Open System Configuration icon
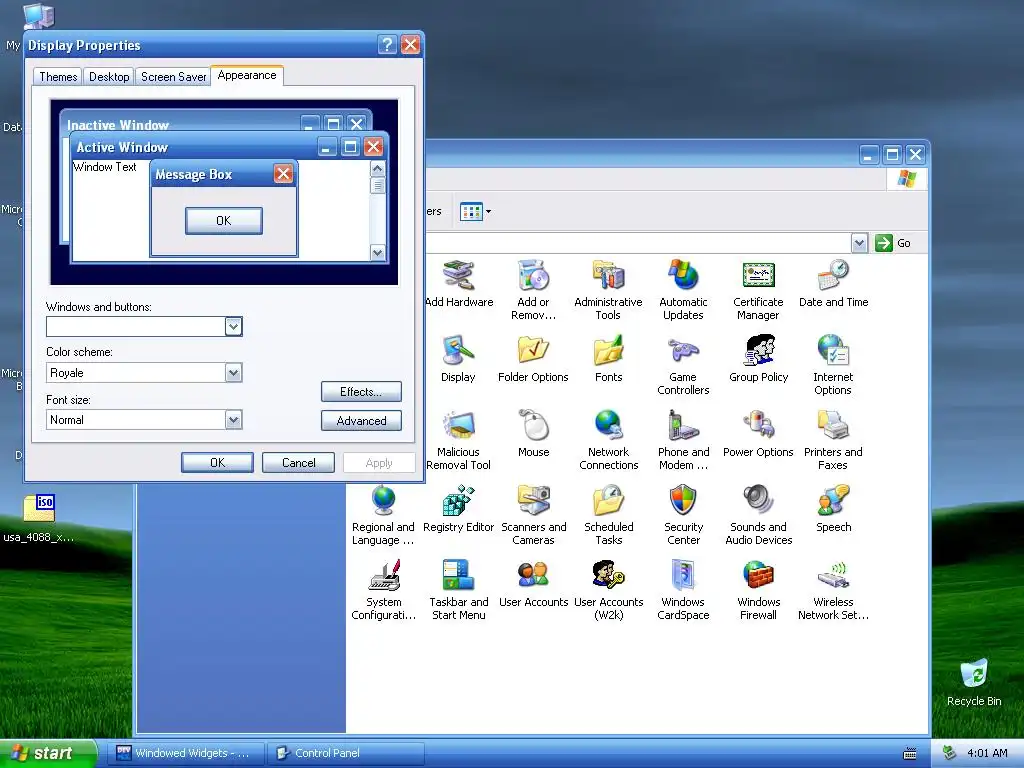 tap(383, 590)
